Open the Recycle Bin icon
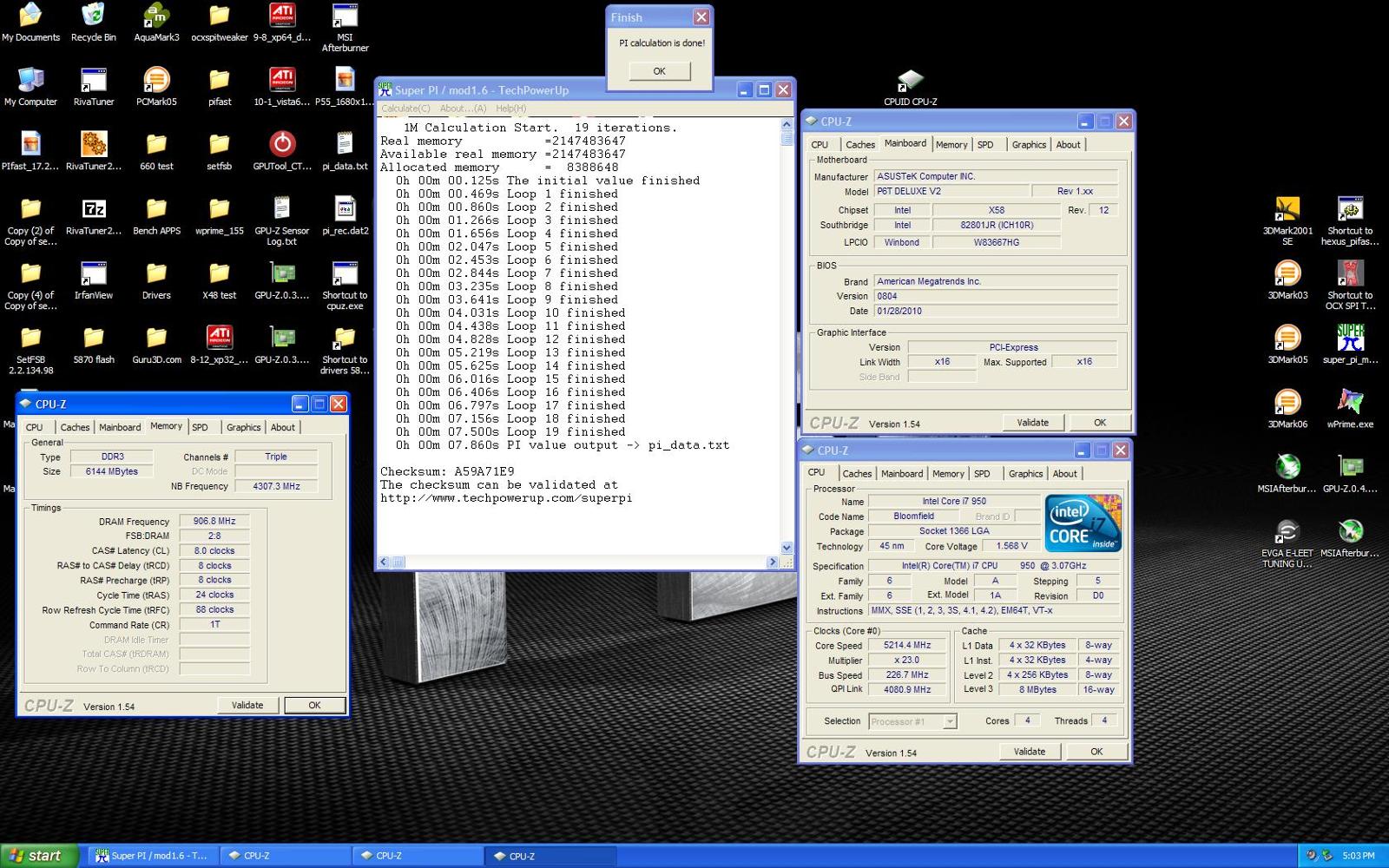Viewport: 1389px width, 868px height. click(x=93, y=23)
